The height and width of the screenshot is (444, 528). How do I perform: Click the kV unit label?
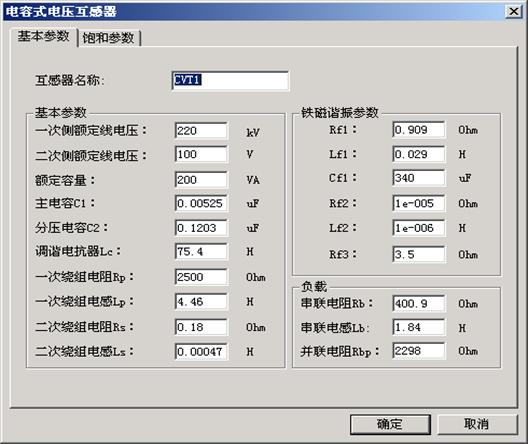click(253, 133)
